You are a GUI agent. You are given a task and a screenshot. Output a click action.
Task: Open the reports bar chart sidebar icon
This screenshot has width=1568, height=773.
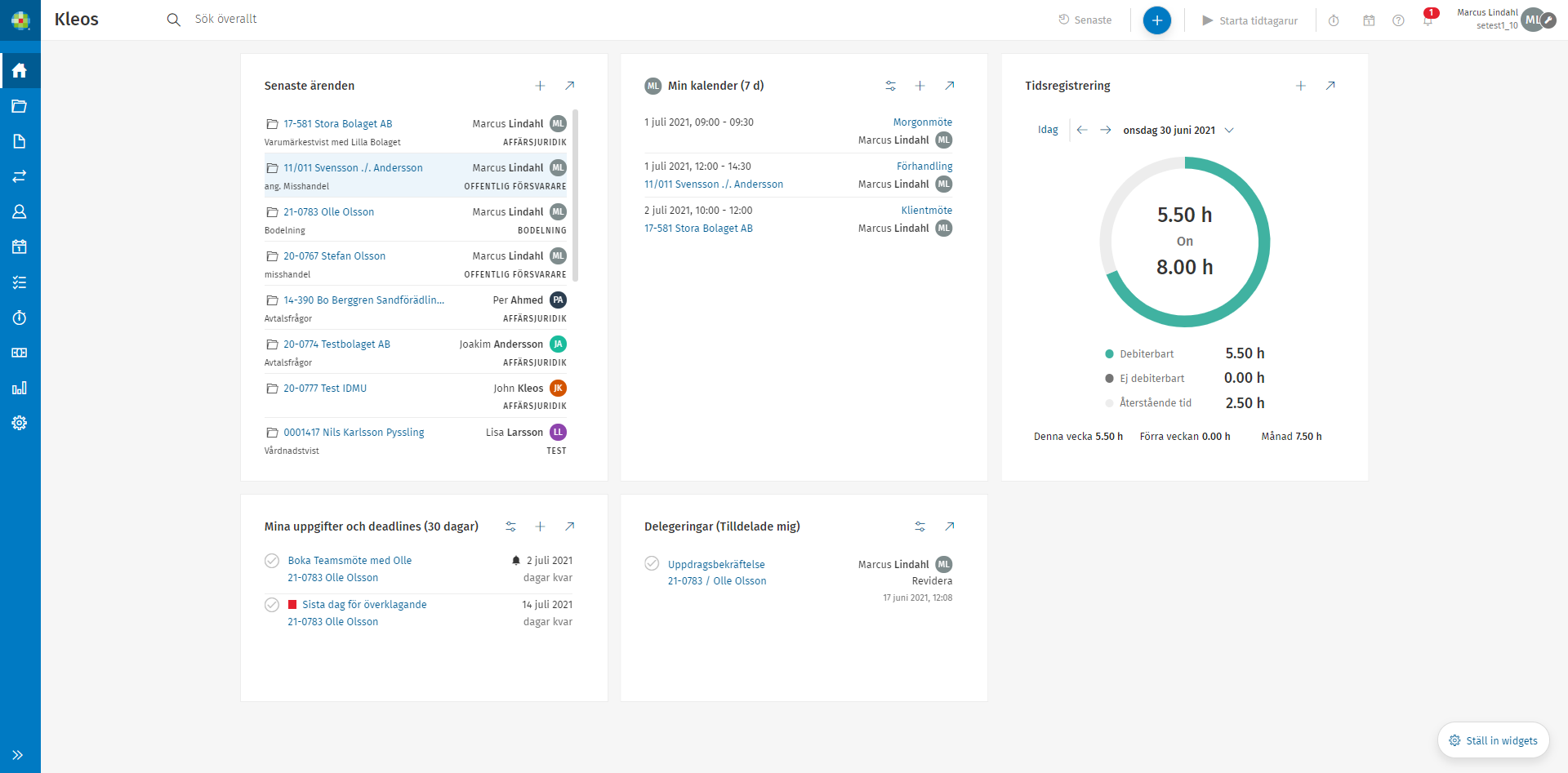tap(20, 388)
